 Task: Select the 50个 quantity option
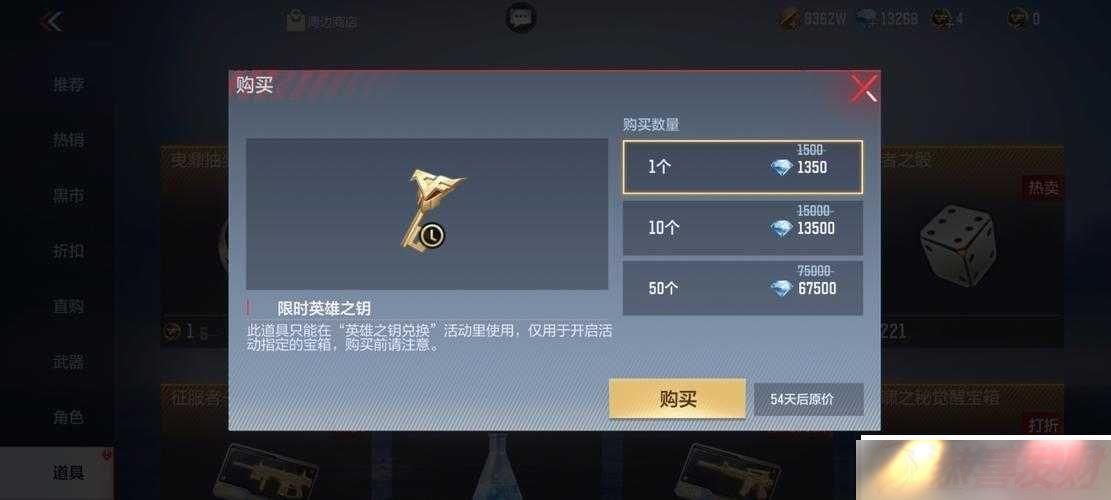[x=743, y=288]
